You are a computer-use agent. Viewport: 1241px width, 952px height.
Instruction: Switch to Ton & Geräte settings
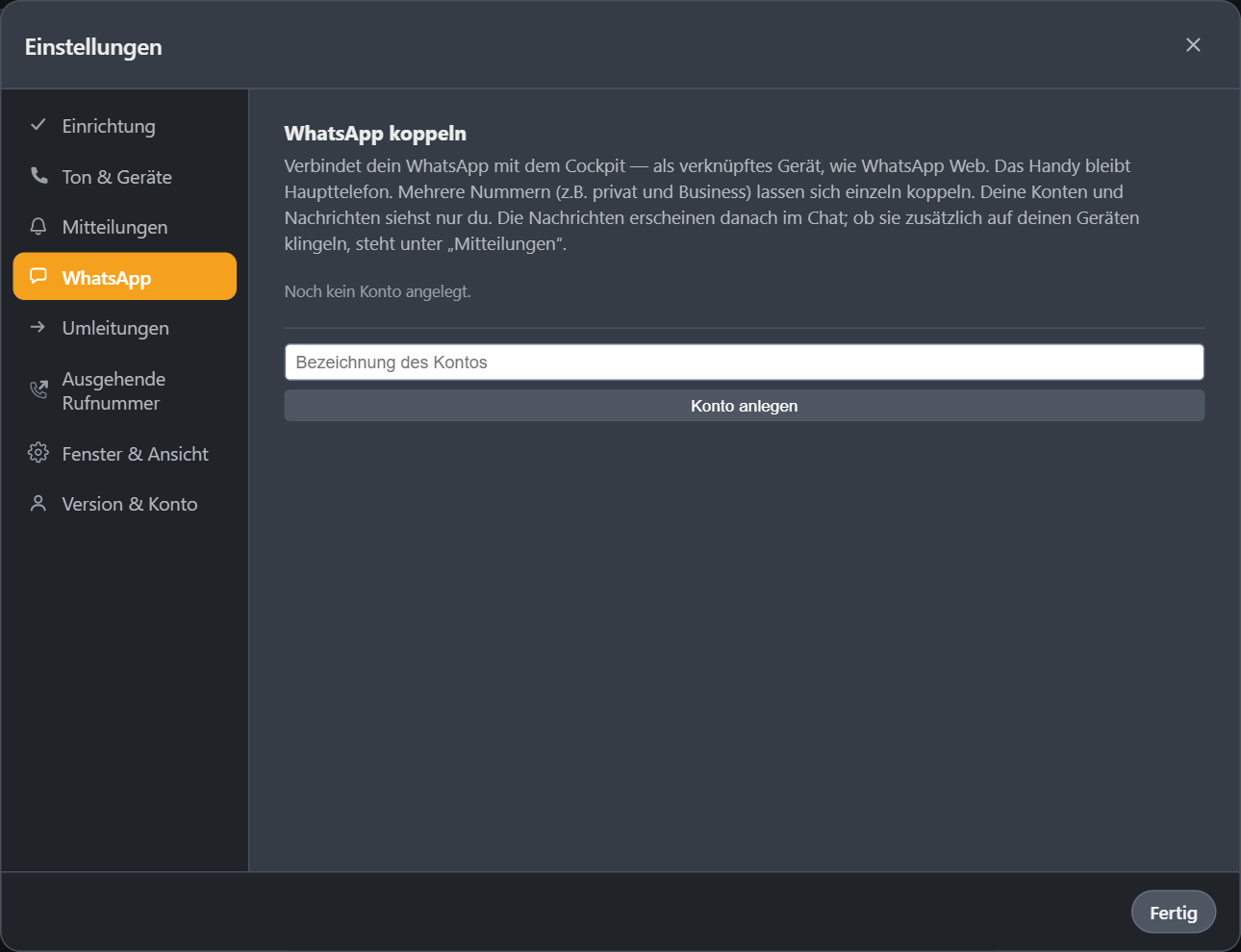point(125,176)
